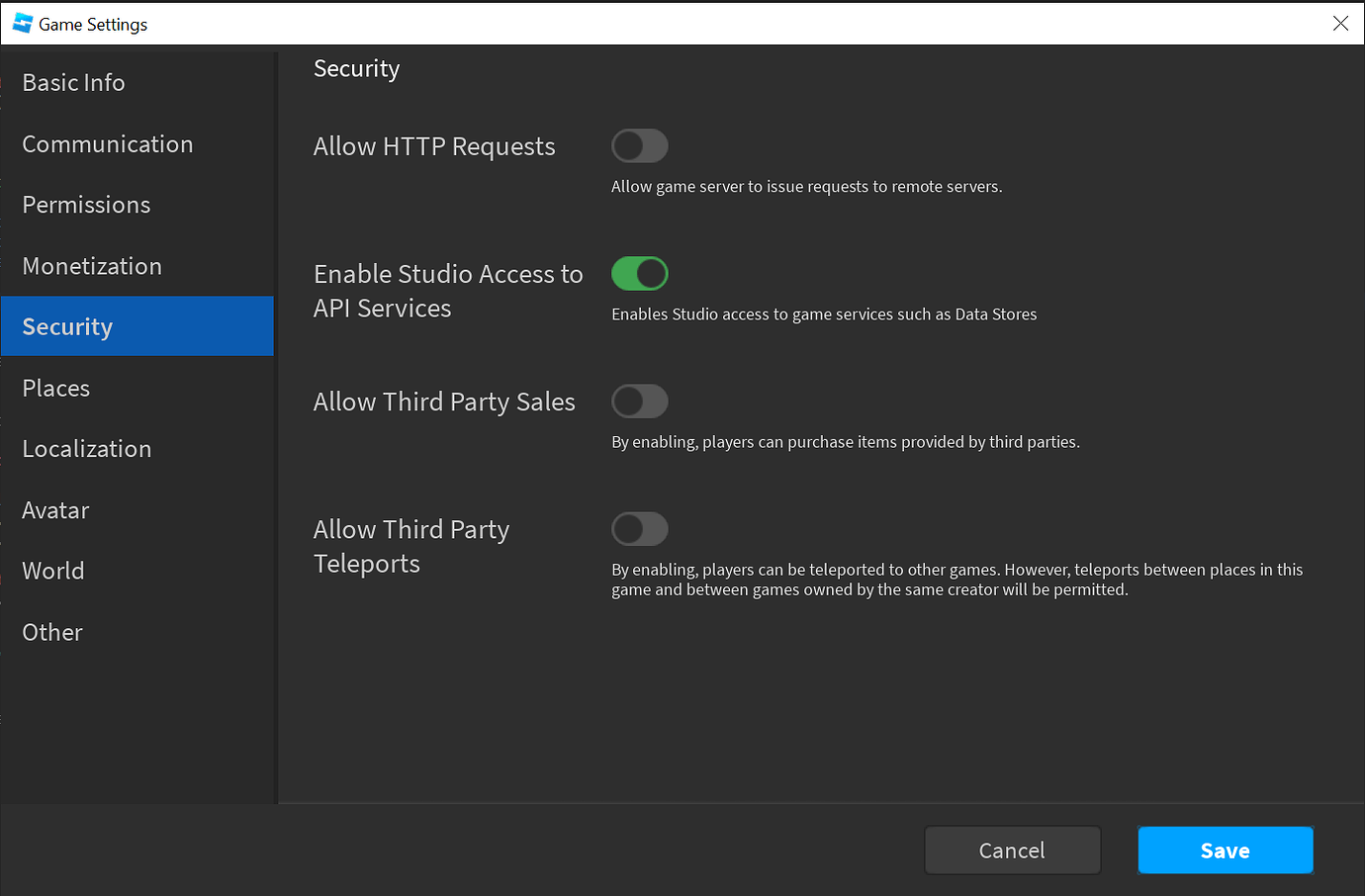Select the Security sidebar tab

[x=68, y=326]
